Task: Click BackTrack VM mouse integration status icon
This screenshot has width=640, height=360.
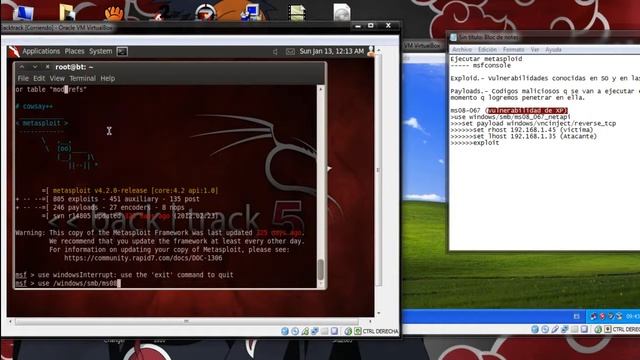Action: 348,331
